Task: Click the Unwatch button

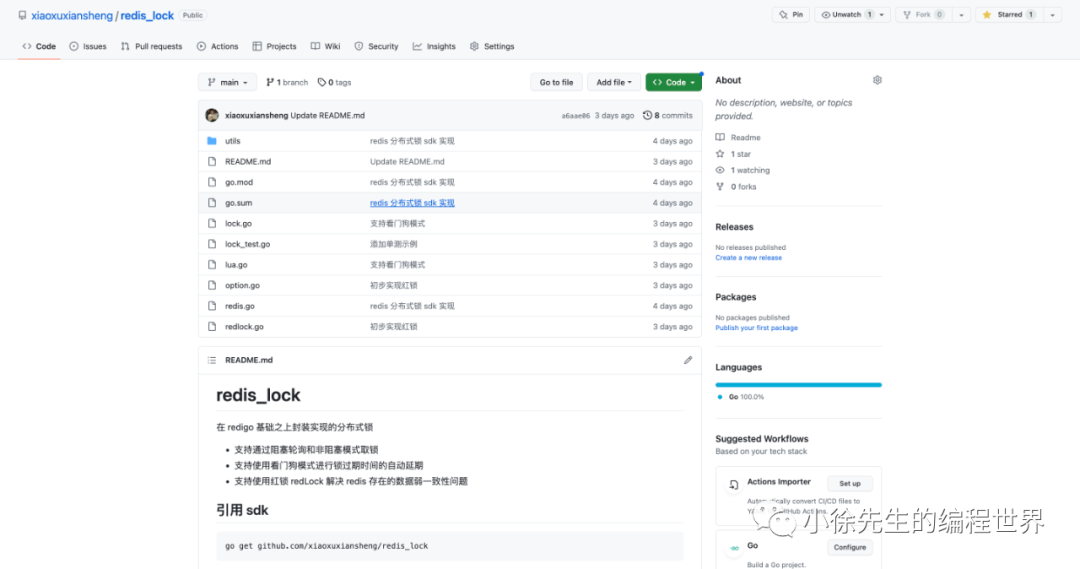Action: click(x=845, y=14)
